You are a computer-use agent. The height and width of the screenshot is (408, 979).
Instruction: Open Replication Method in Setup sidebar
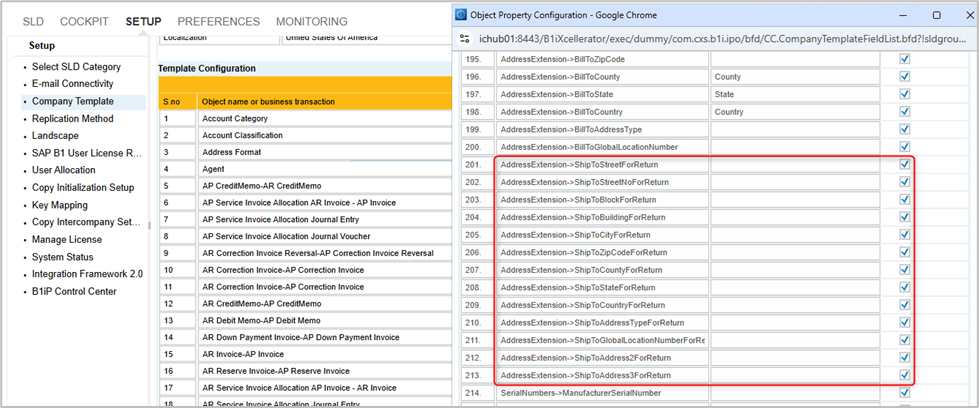[72, 118]
